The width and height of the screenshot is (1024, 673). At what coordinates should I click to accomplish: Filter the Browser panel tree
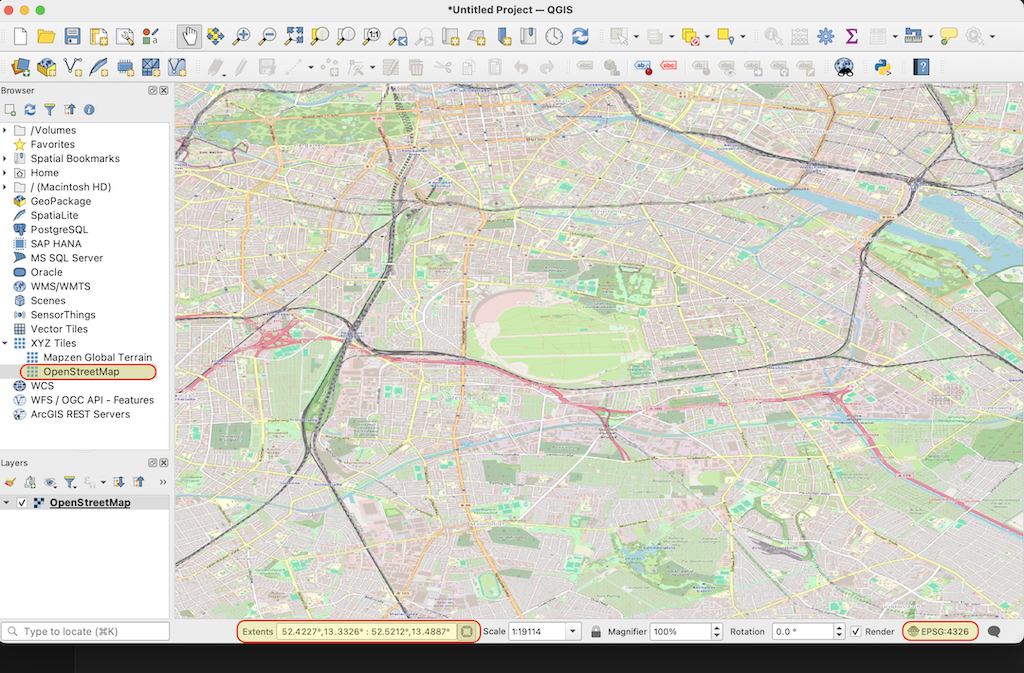click(x=50, y=110)
